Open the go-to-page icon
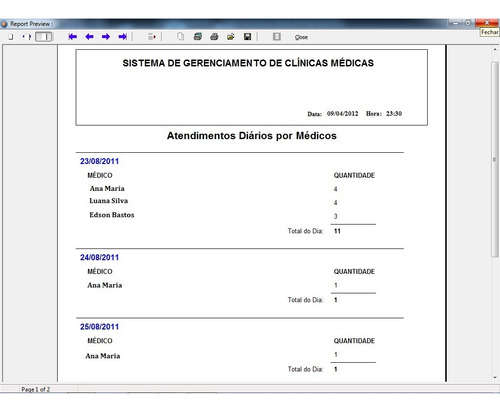 (x=152, y=37)
